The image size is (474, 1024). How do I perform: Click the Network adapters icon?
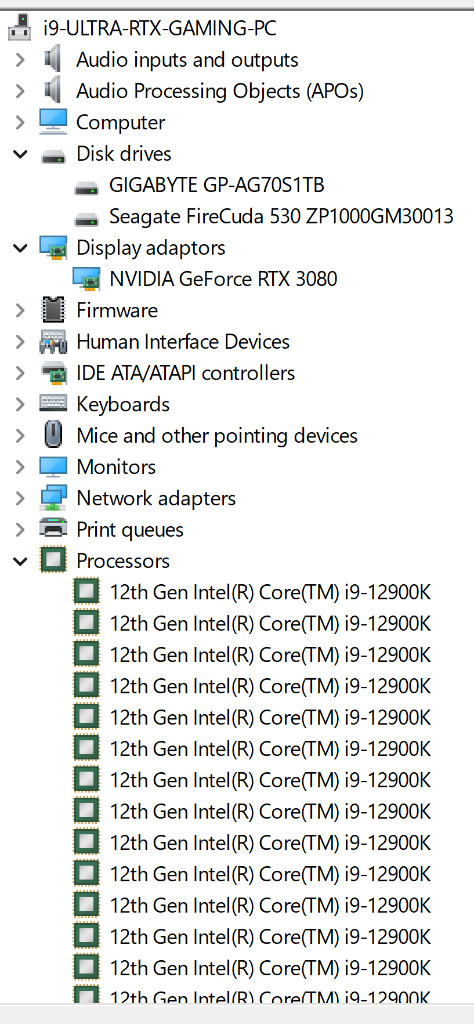(53, 498)
